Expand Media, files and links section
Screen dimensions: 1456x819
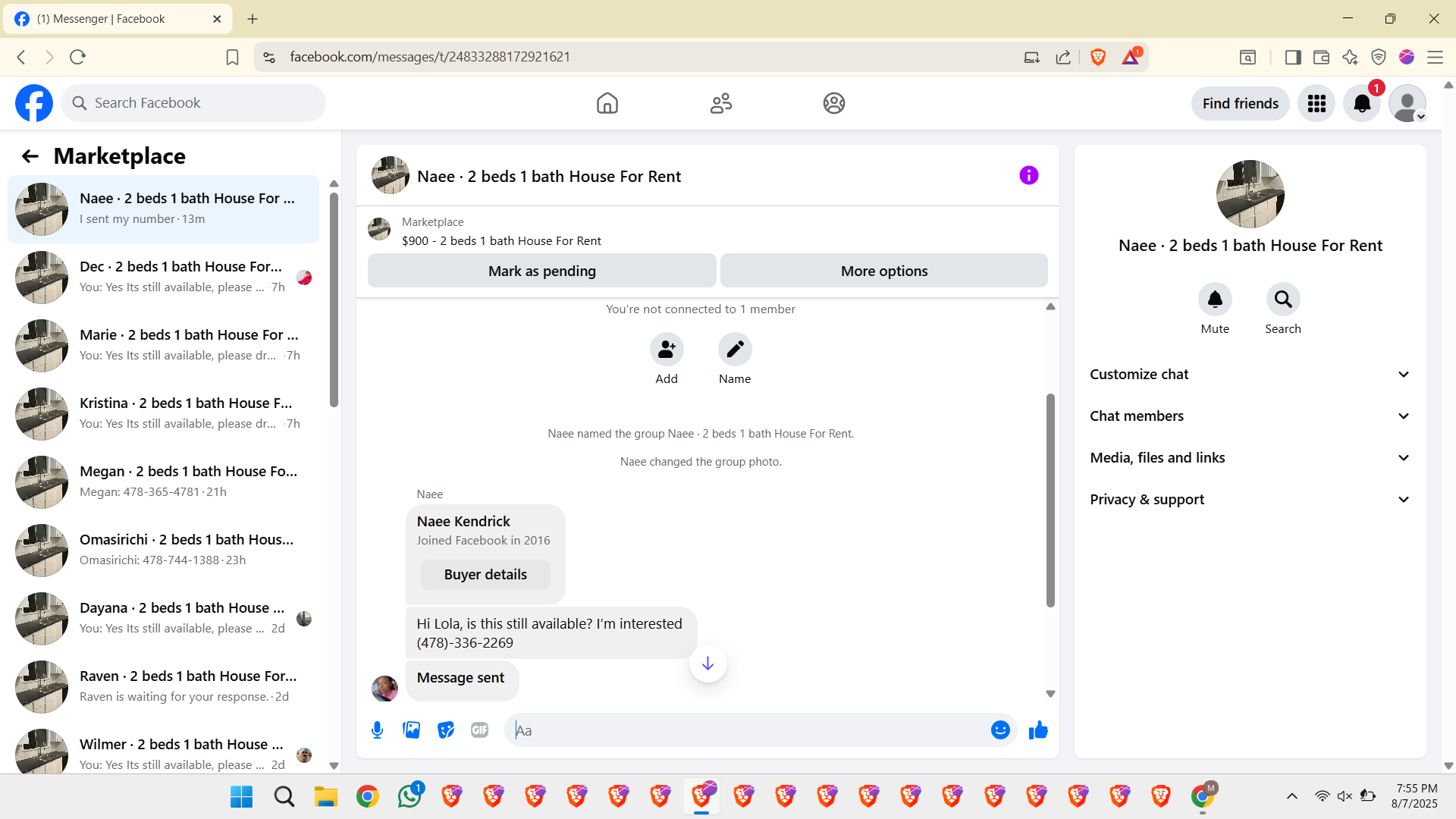1250,458
